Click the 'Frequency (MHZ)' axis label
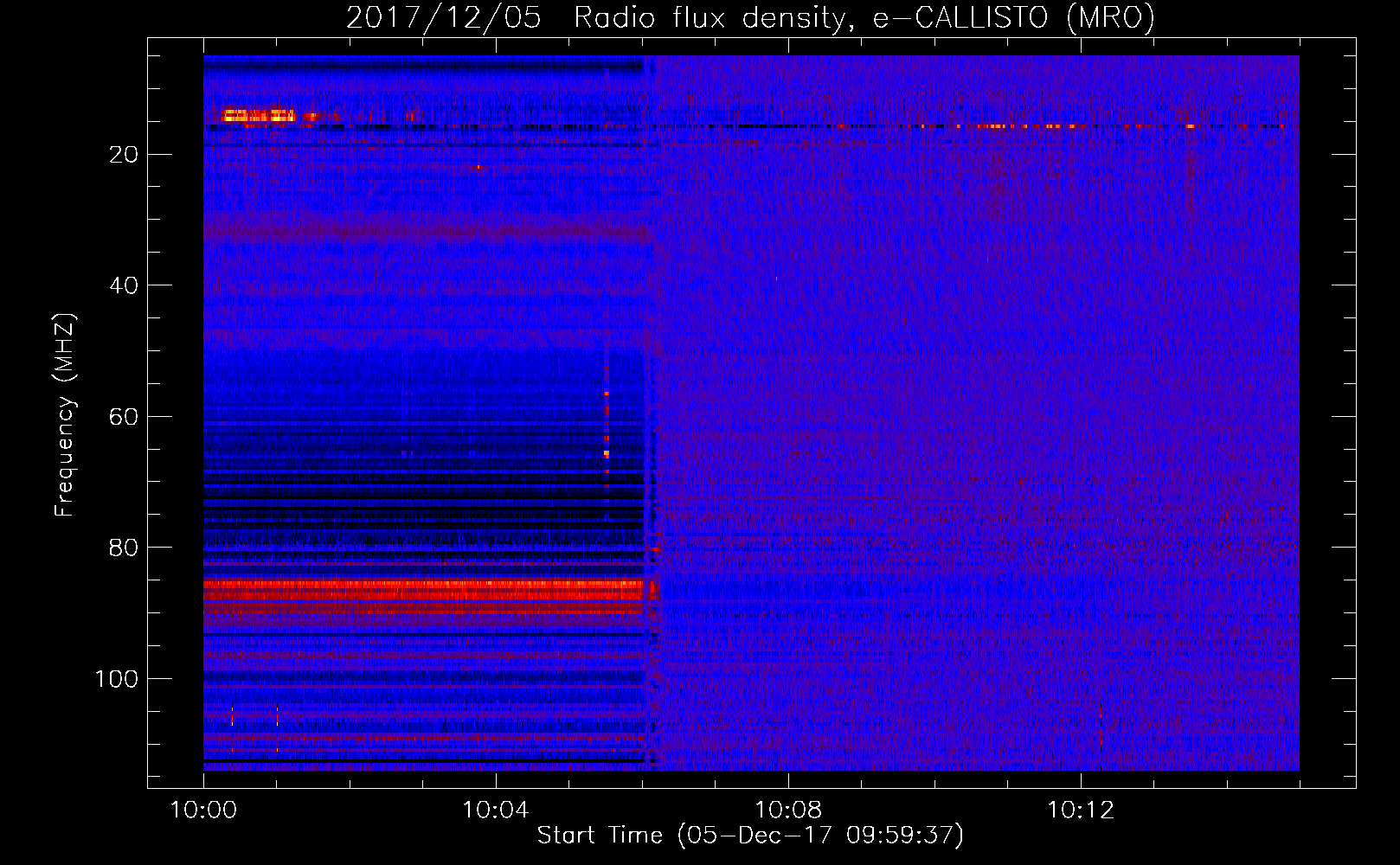Viewport: 1400px width, 865px height. [65, 414]
